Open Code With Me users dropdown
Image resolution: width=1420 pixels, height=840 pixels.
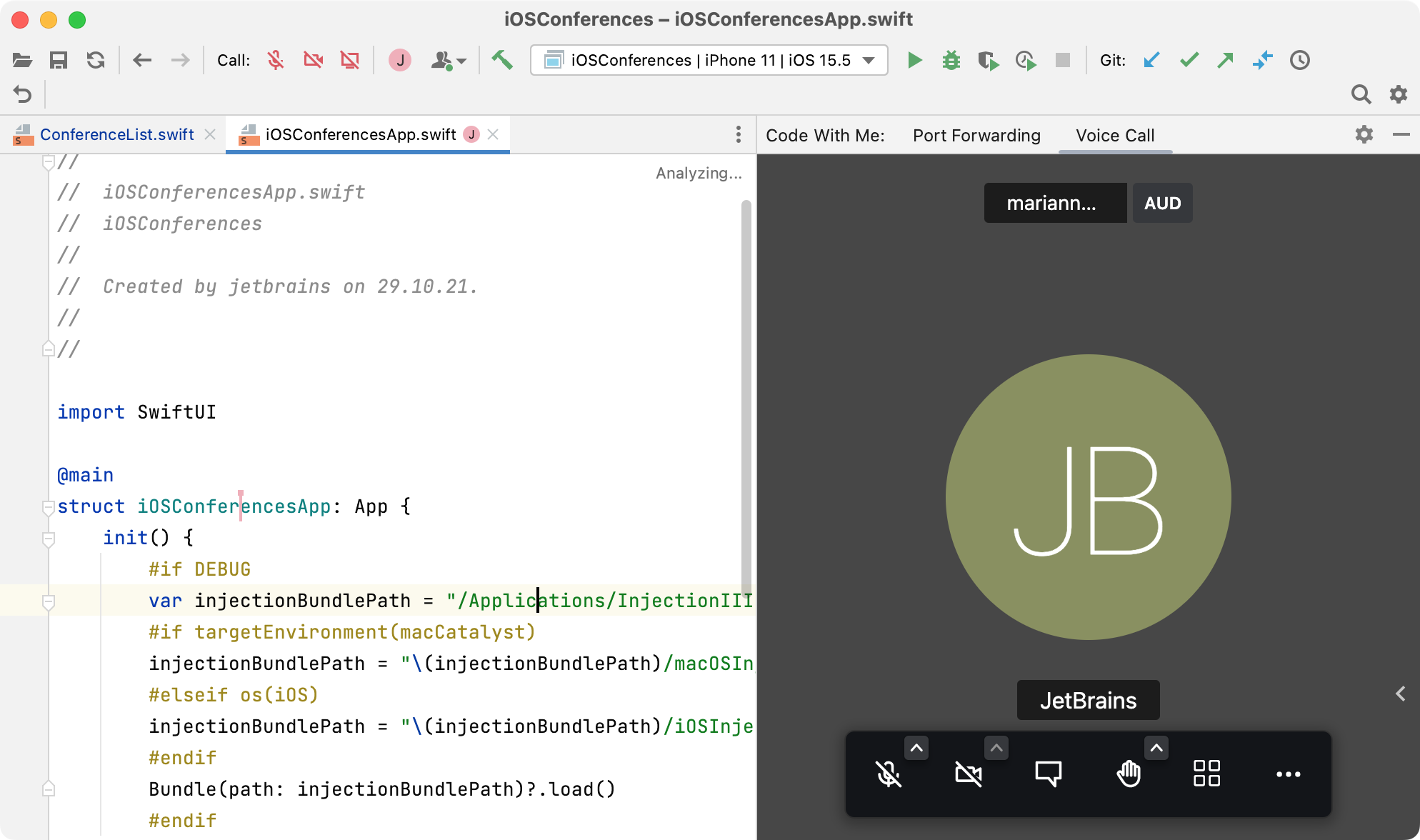point(448,60)
